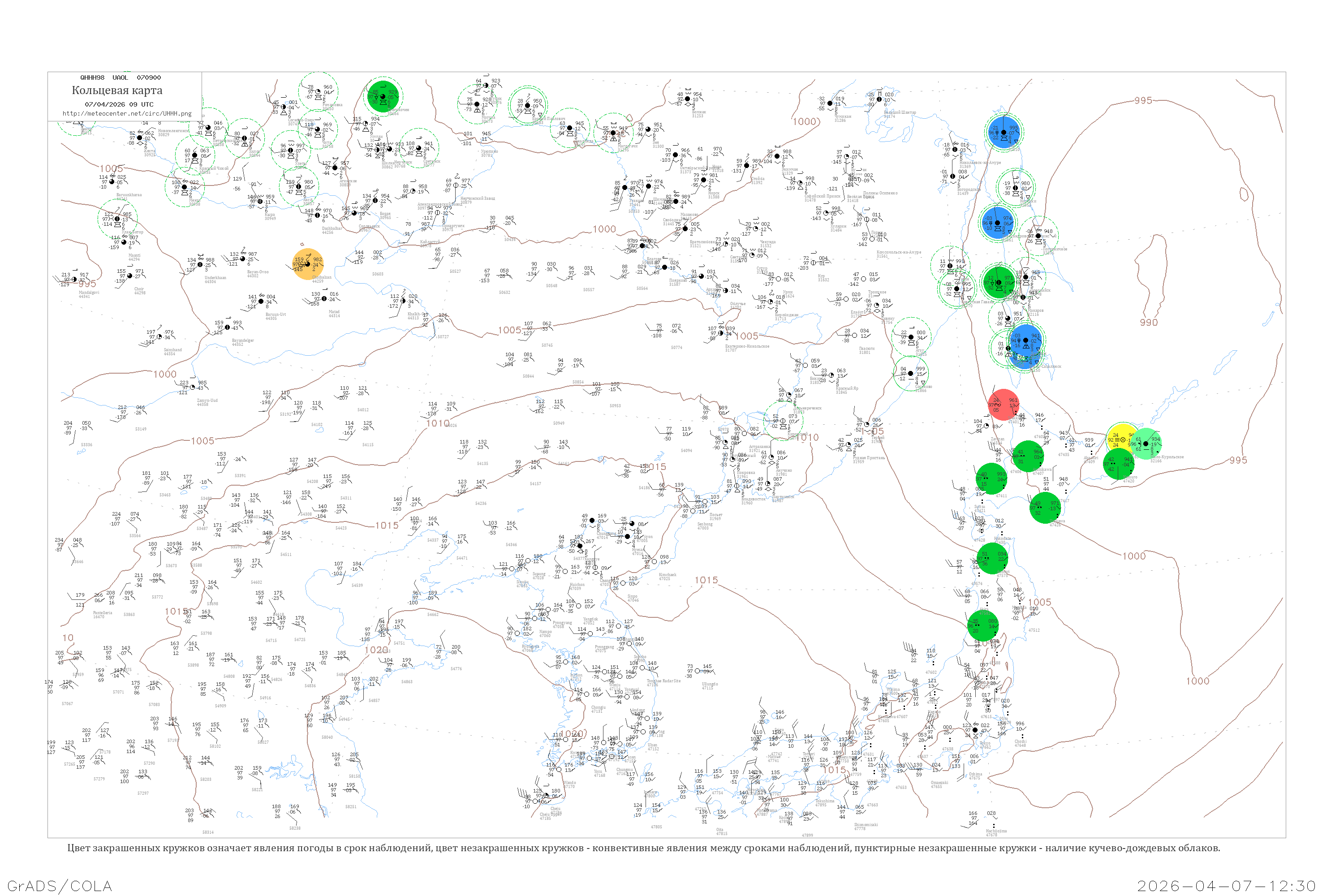Click the blue circle near Nikolaevsk-na-Amure
Viewport: 1344px width, 896px height.
click(1004, 132)
